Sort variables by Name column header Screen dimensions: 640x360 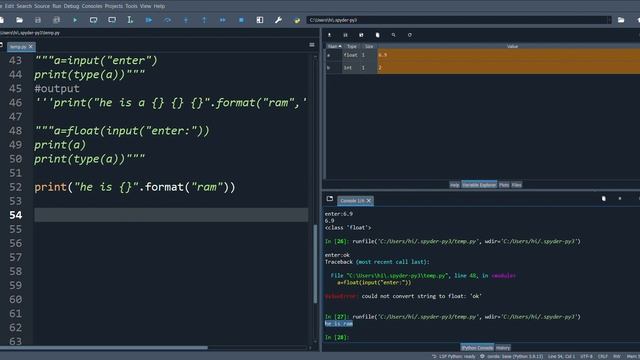(334, 47)
